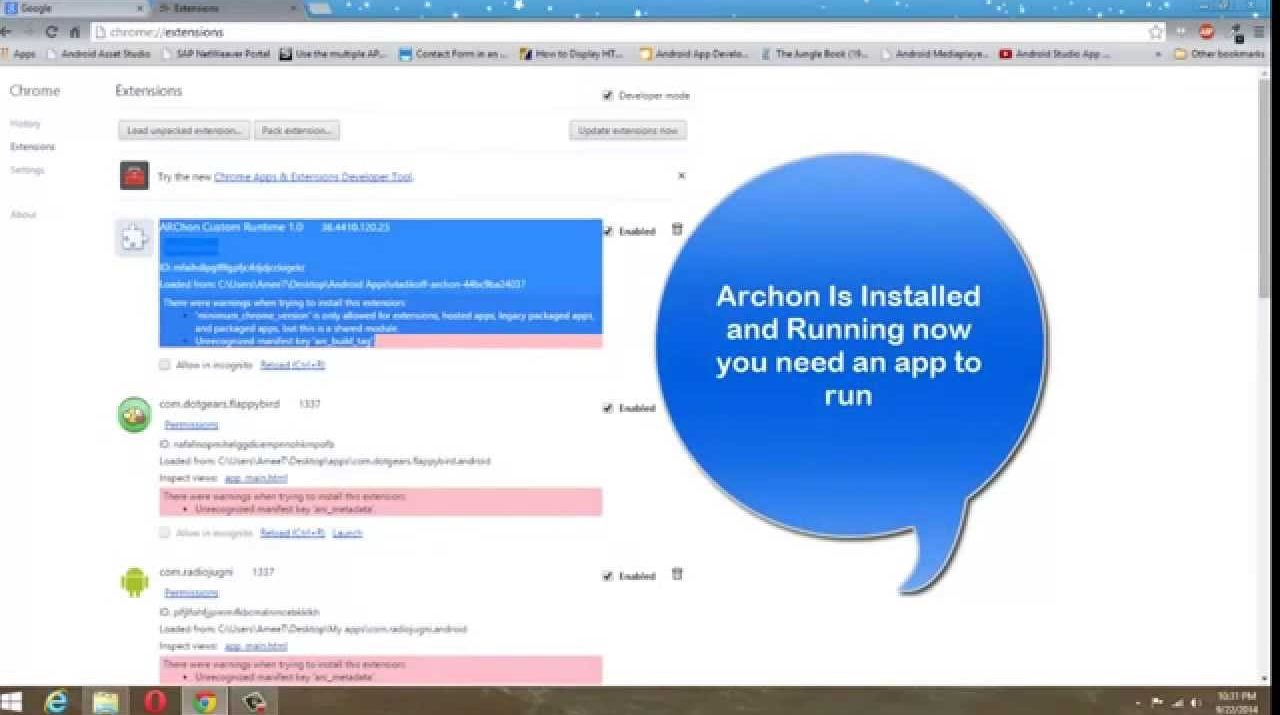Check Allow in incognito for ARChon runtime
This screenshot has width=1280, height=715.
click(x=165, y=365)
